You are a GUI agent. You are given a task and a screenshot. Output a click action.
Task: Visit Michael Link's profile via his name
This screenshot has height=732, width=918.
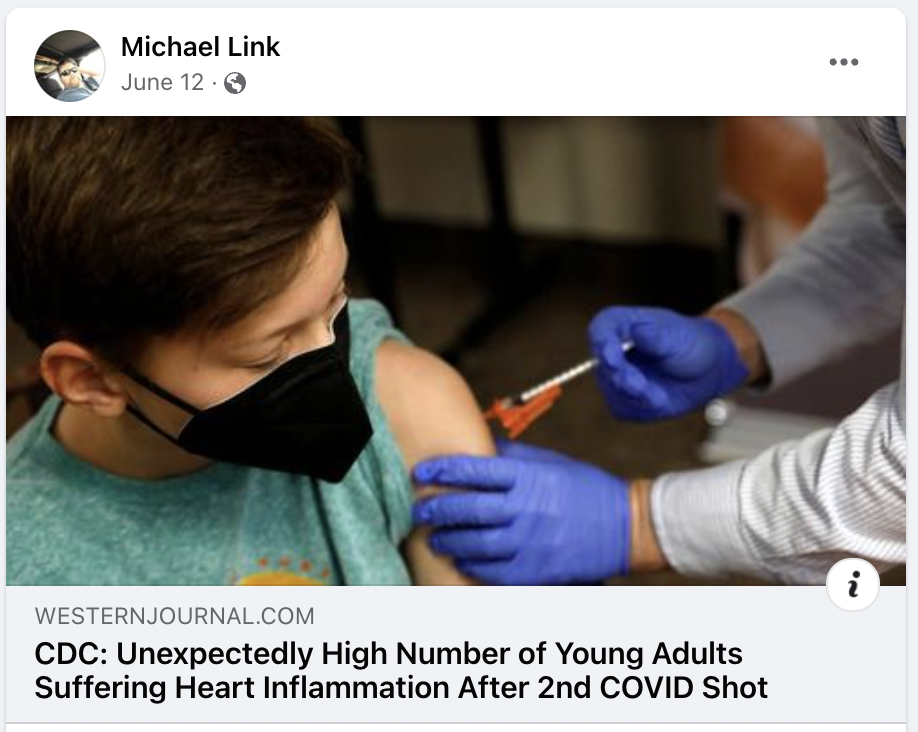pyautogui.click(x=200, y=47)
